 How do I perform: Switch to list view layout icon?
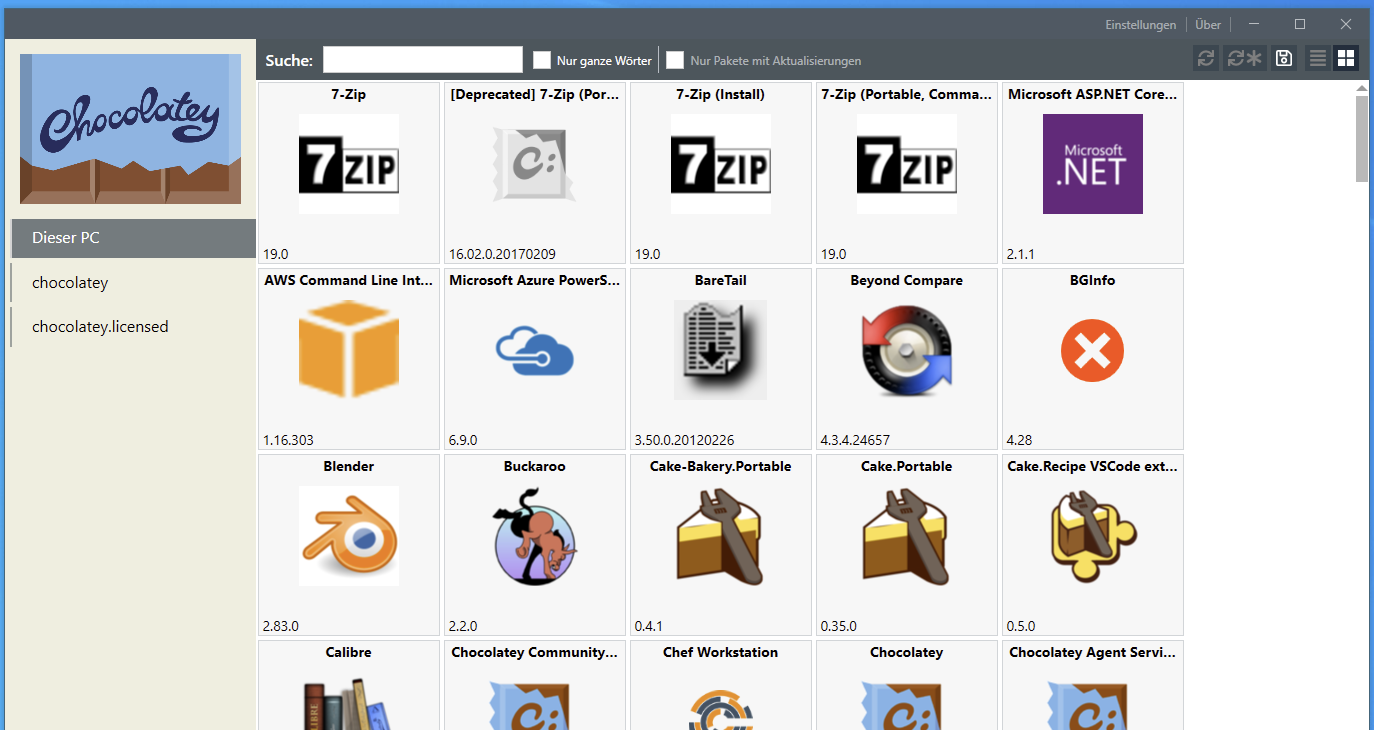[1318, 58]
